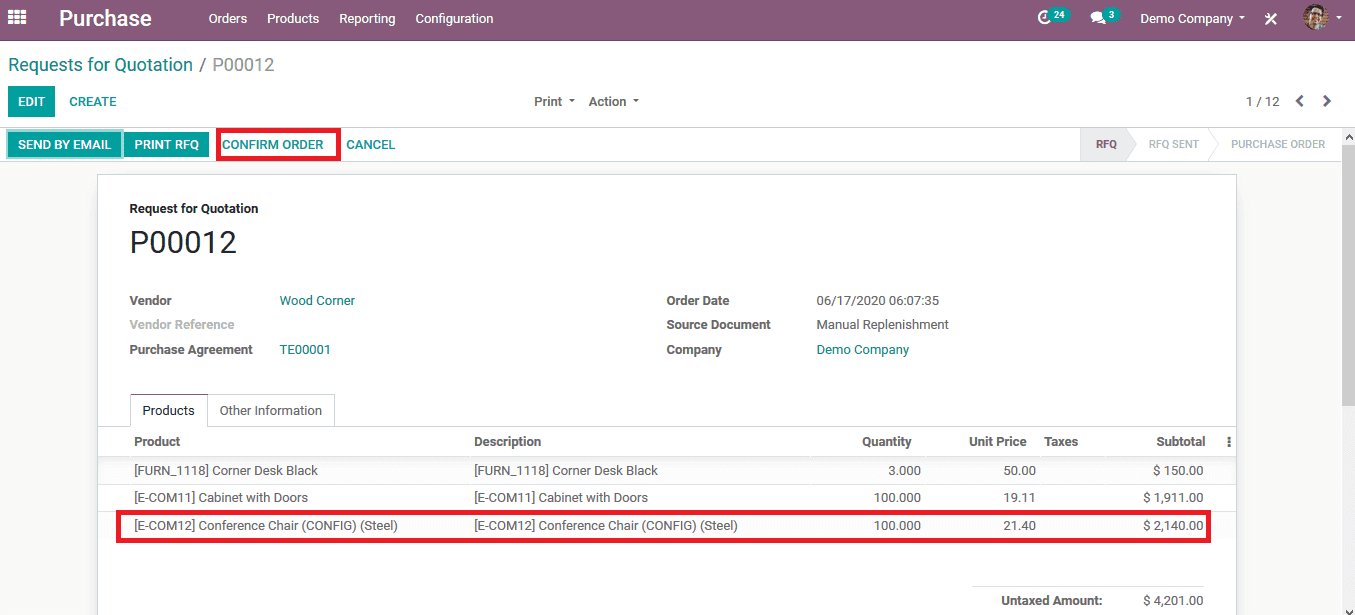Open column options three-dot icon
Viewport: 1355px width, 615px height.
1229,442
